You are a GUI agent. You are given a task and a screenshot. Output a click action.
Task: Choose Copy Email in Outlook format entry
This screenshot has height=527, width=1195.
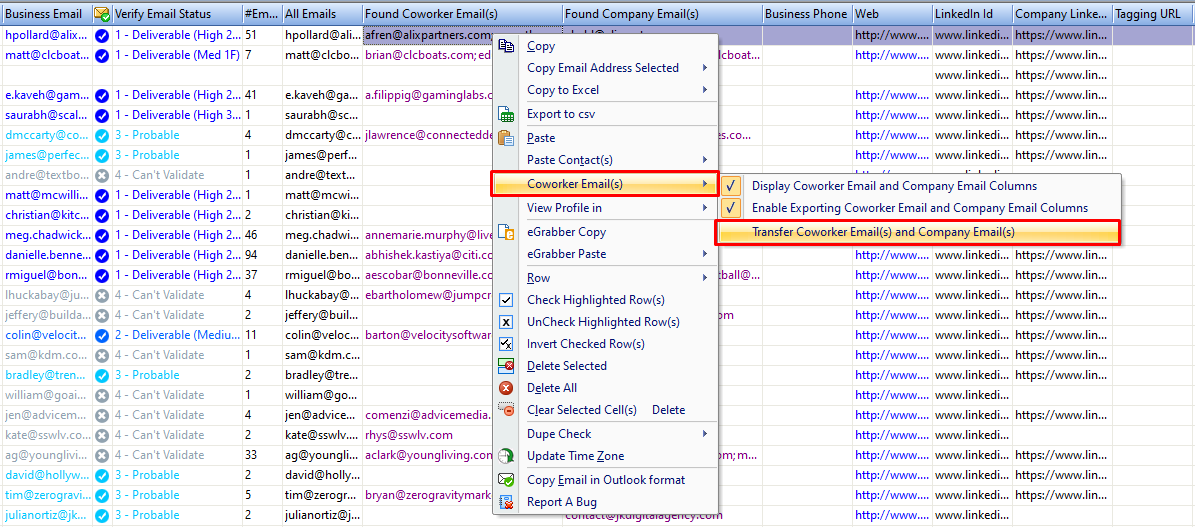click(606, 480)
